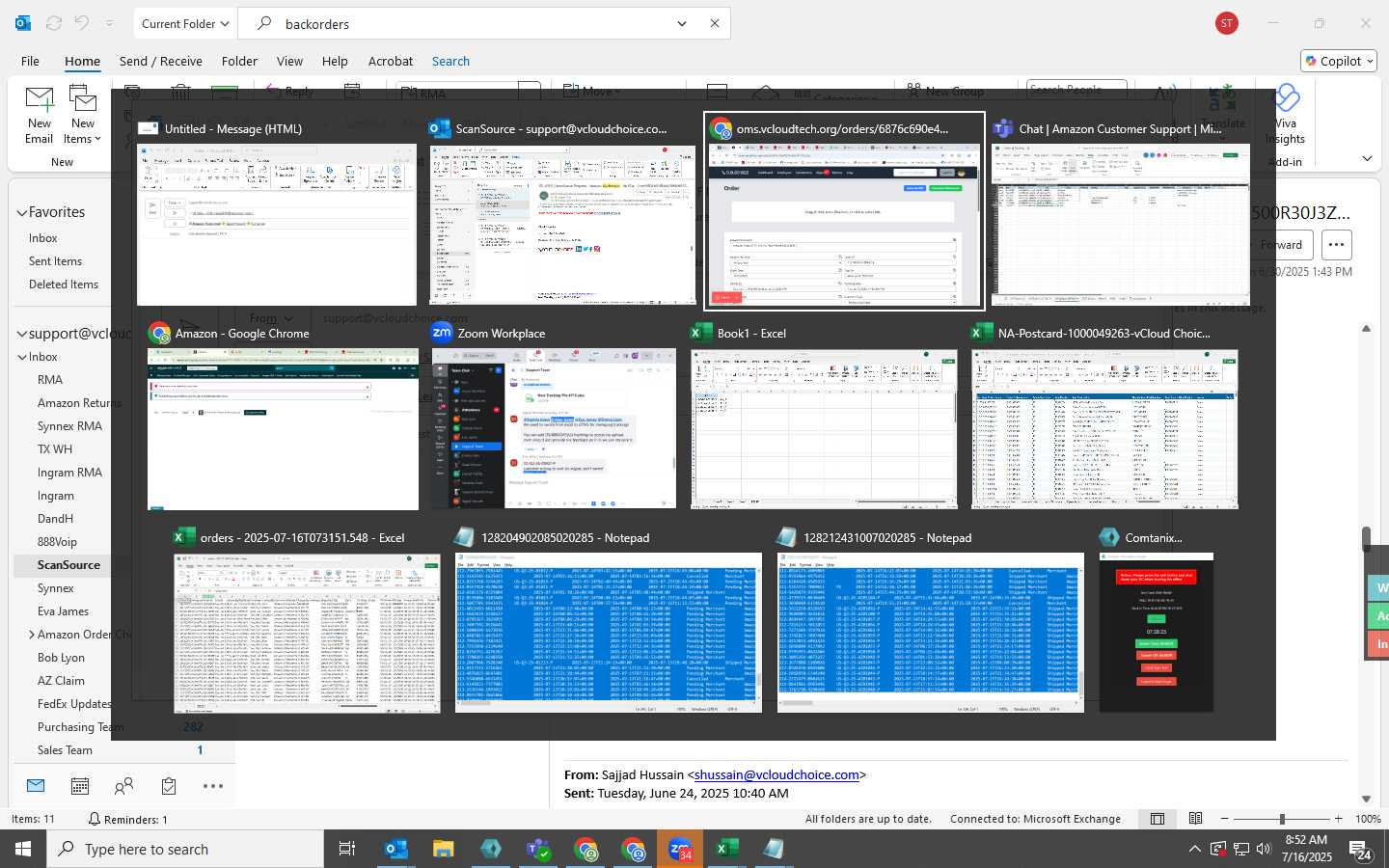Screen dimensions: 1389x868
Task: Click the Copilot button
Action: pyautogui.click(x=1337, y=61)
